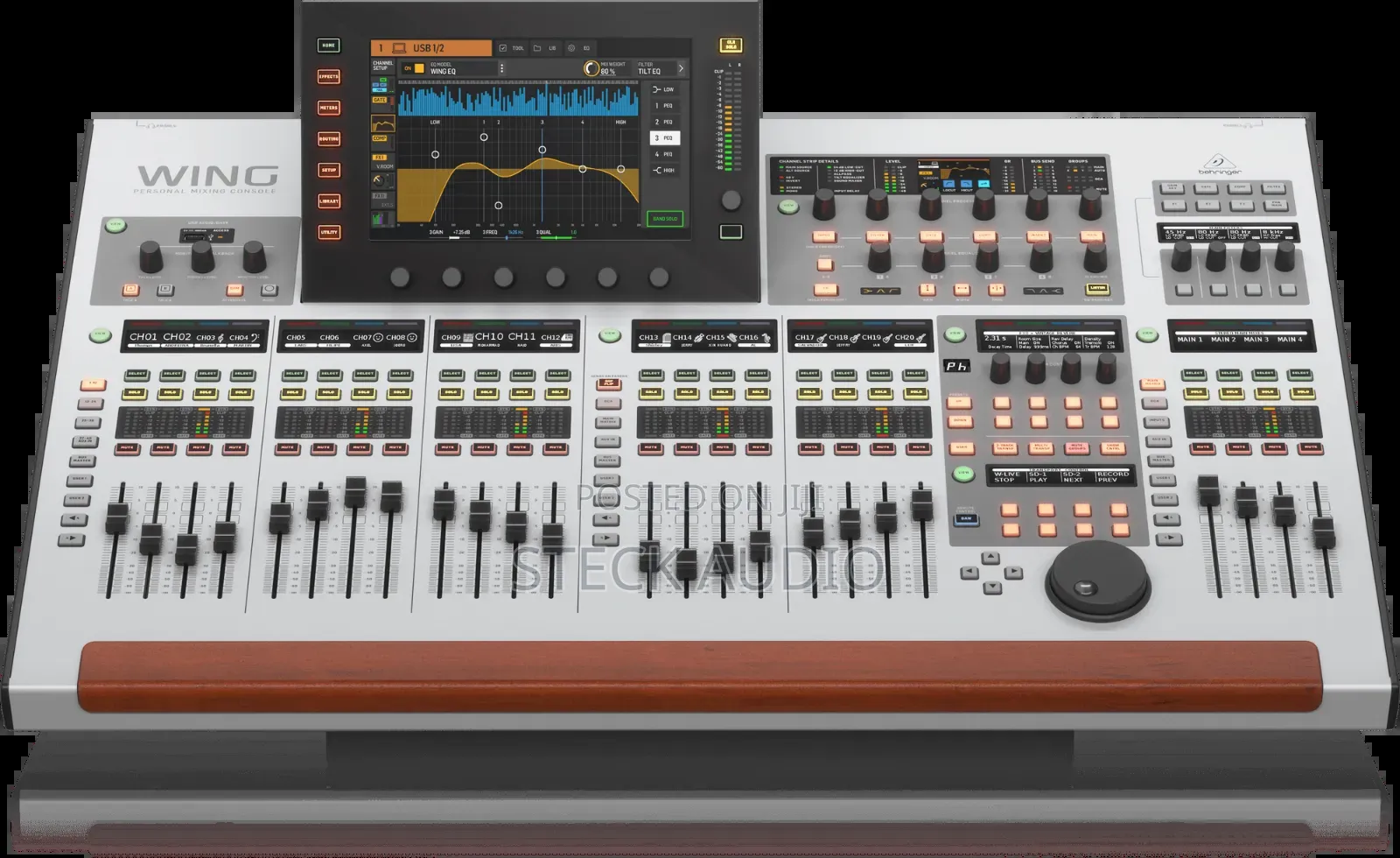Tap the instrument icon next to CH15
Image resolution: width=1400 pixels, height=858 pixels.
tap(731, 337)
